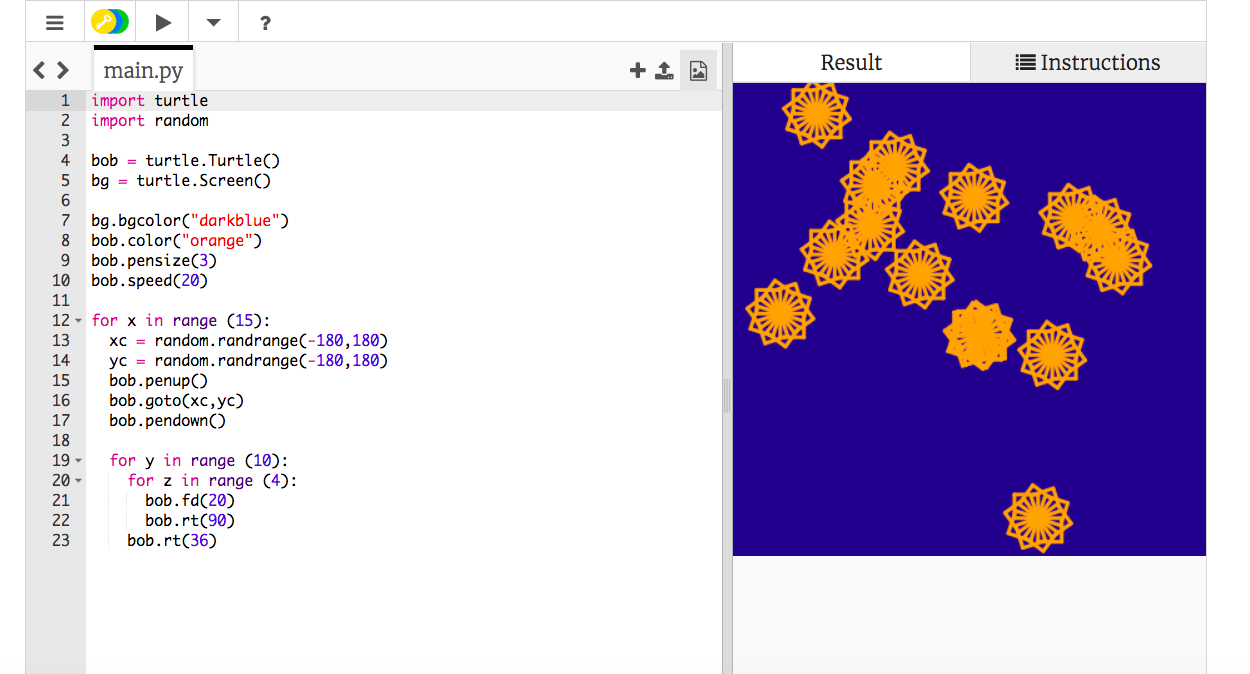
Task: Open help with the question mark icon
Action: pos(265,23)
